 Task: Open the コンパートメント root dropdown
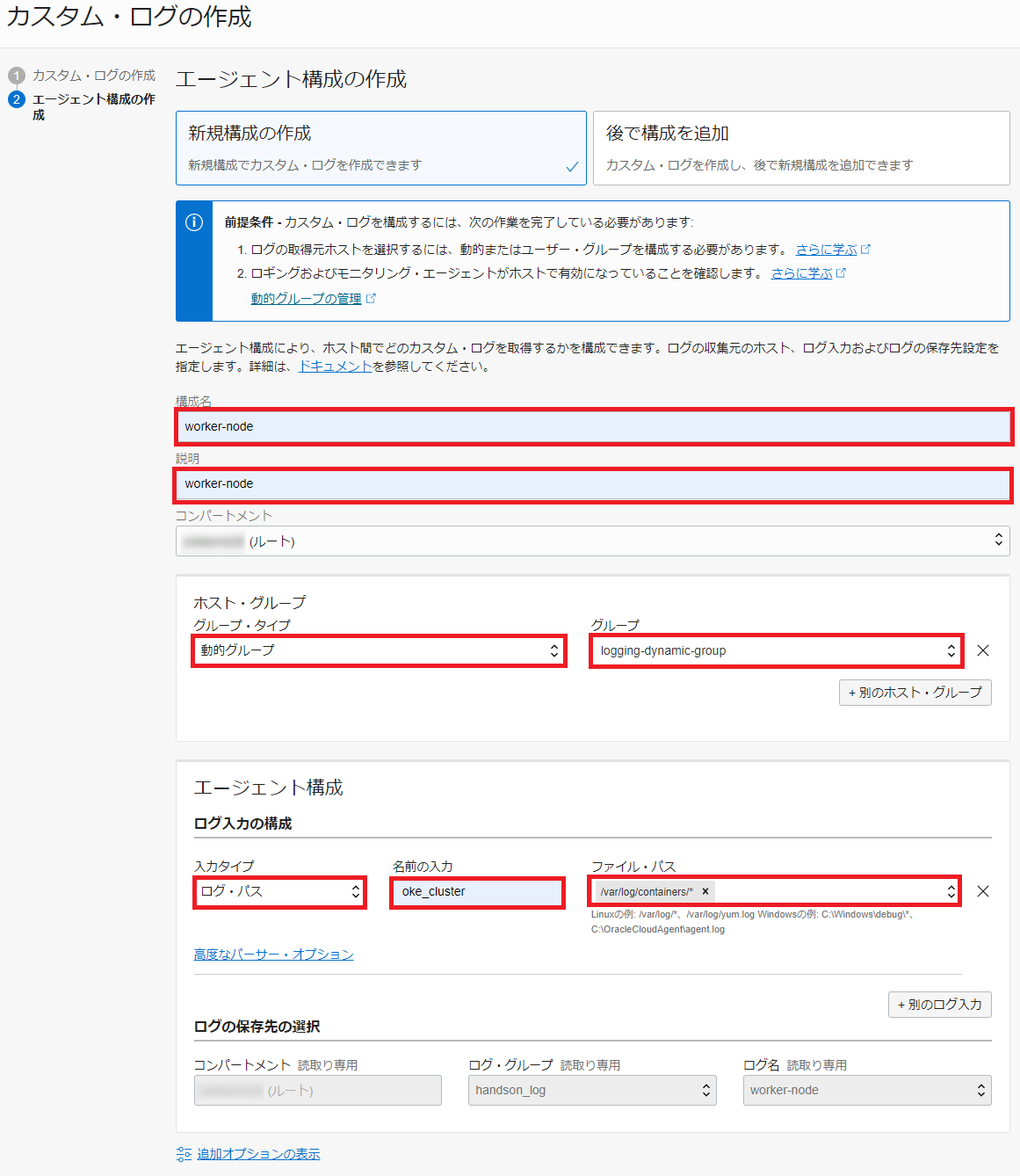592,541
